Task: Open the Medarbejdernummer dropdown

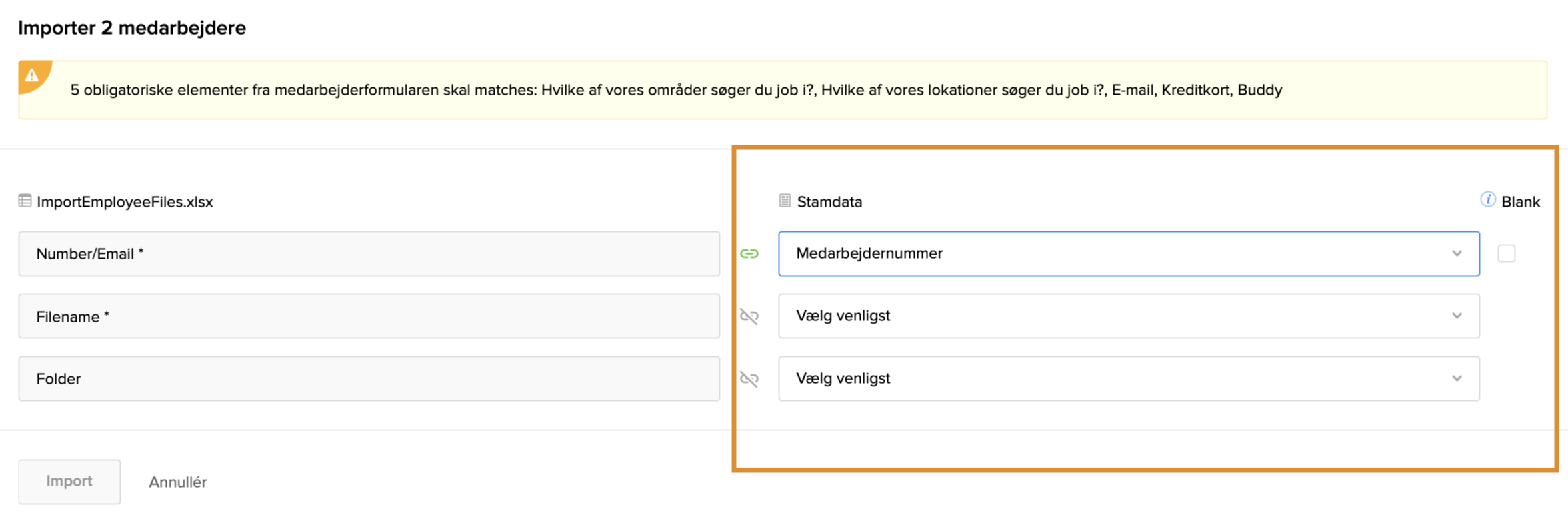Action: [x=1128, y=253]
